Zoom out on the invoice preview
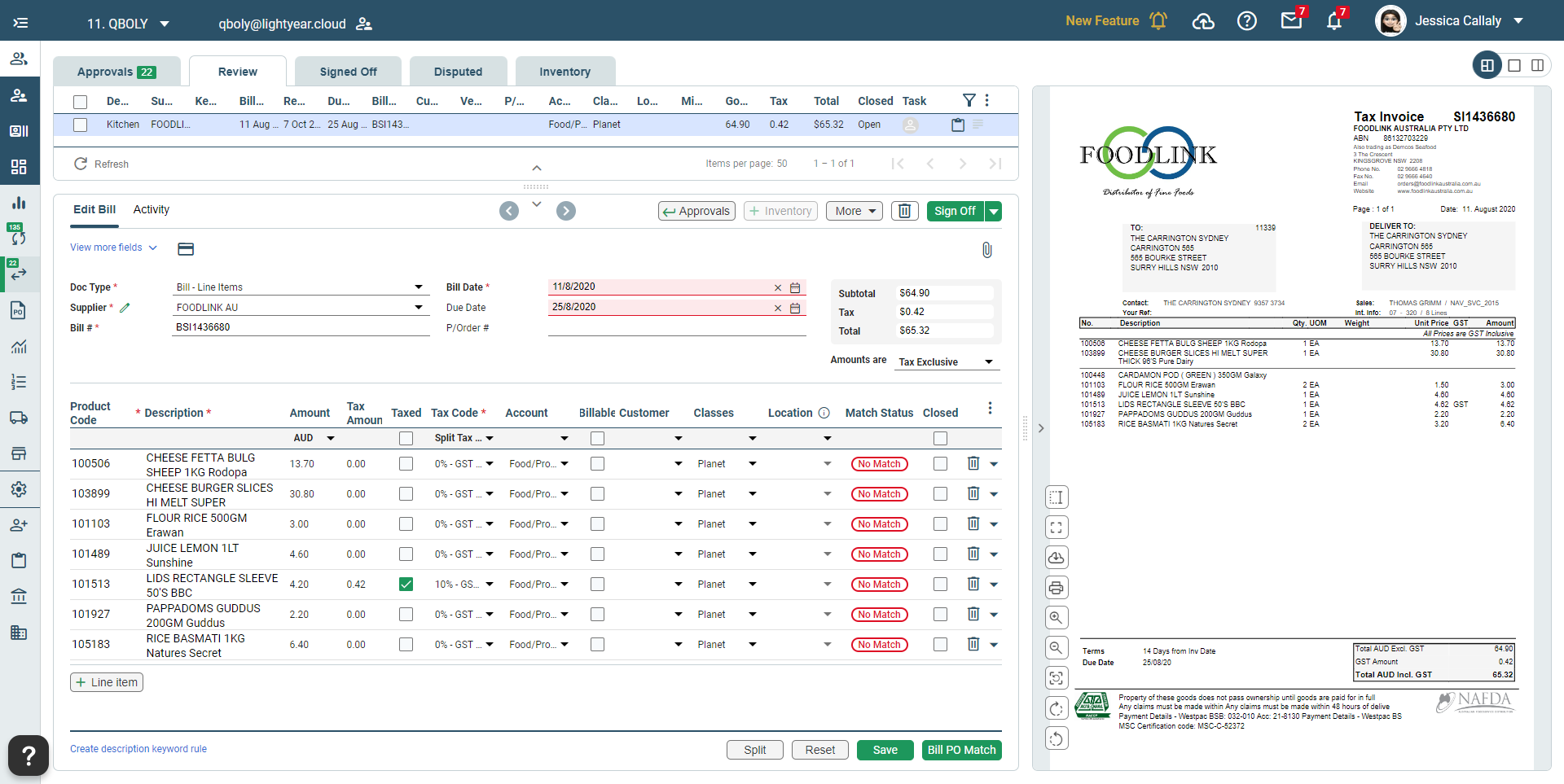Image resolution: width=1564 pixels, height=784 pixels. 1057,648
